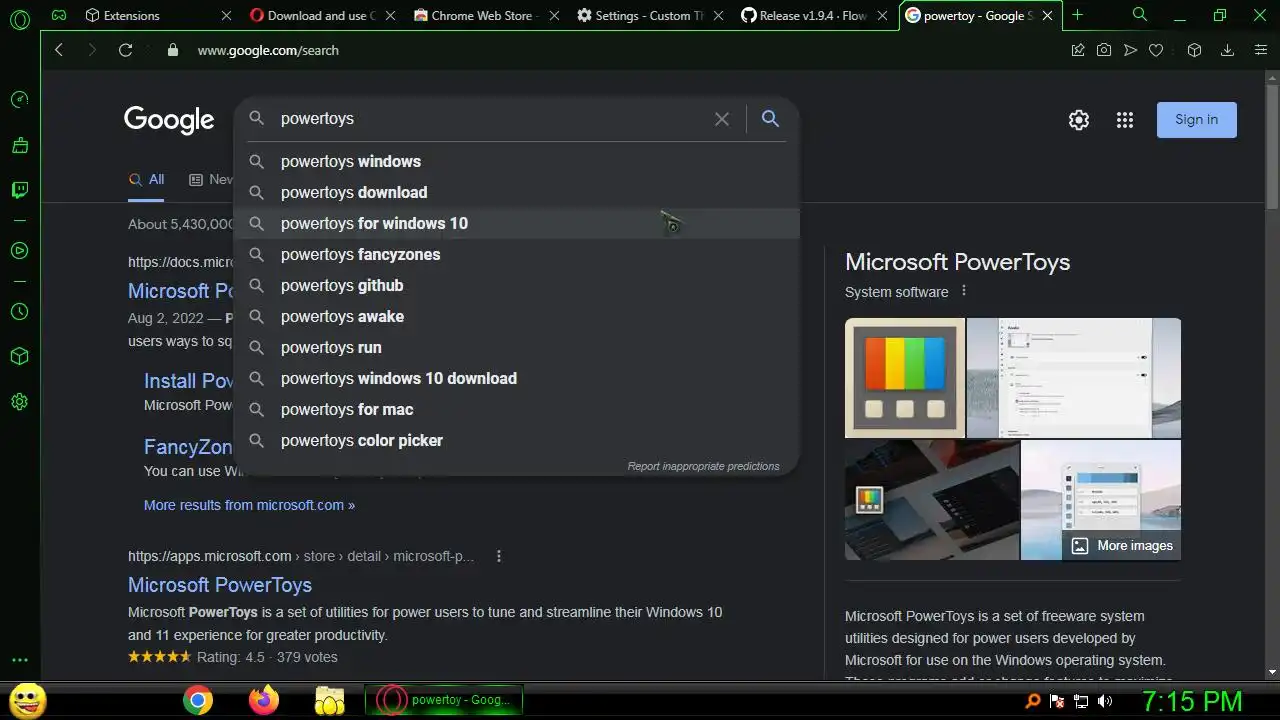The width and height of the screenshot is (1280, 720).
Task: Open the new tab plus button
Action: pos(1077,15)
